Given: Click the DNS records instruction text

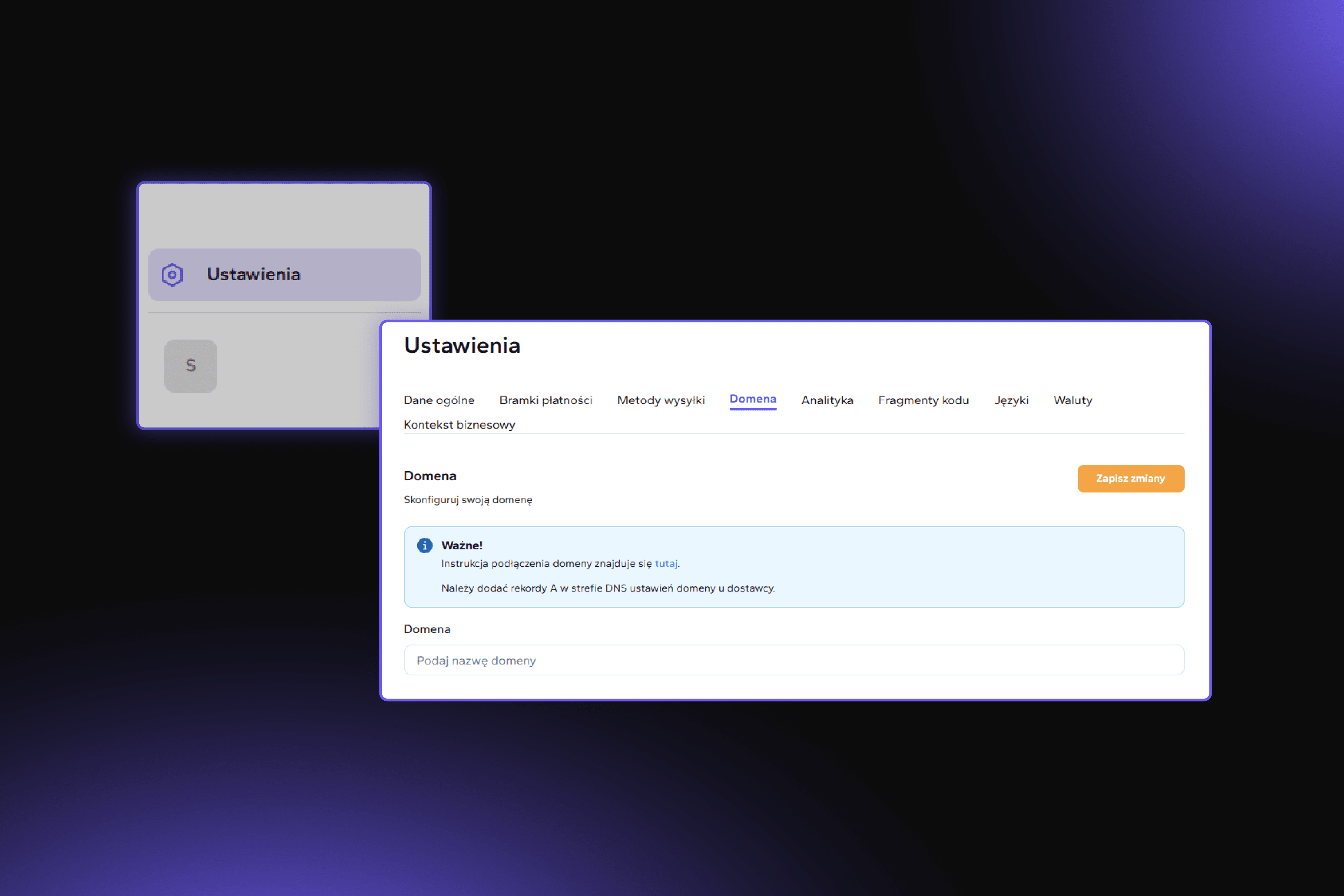Looking at the screenshot, I should (608, 588).
